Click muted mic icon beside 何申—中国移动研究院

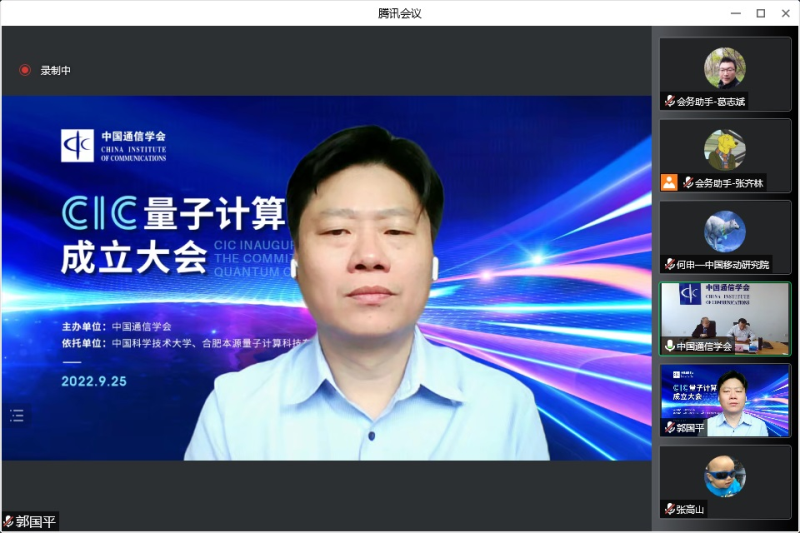pos(669,264)
